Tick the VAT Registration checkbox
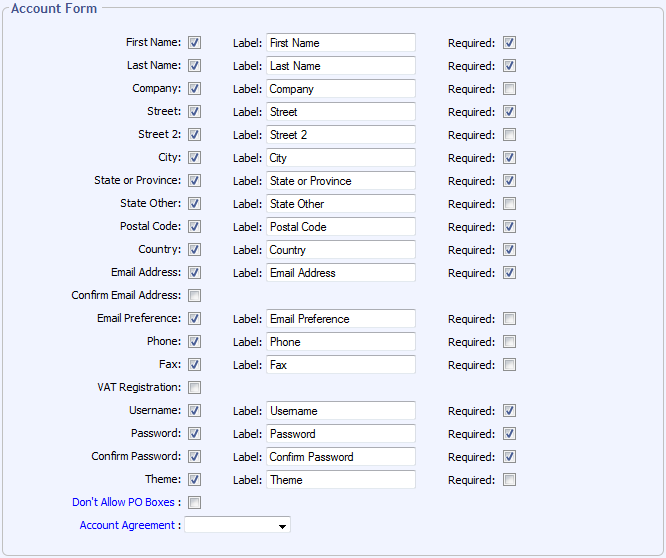Viewport: 666px width, 558px height. pyautogui.click(x=194, y=388)
